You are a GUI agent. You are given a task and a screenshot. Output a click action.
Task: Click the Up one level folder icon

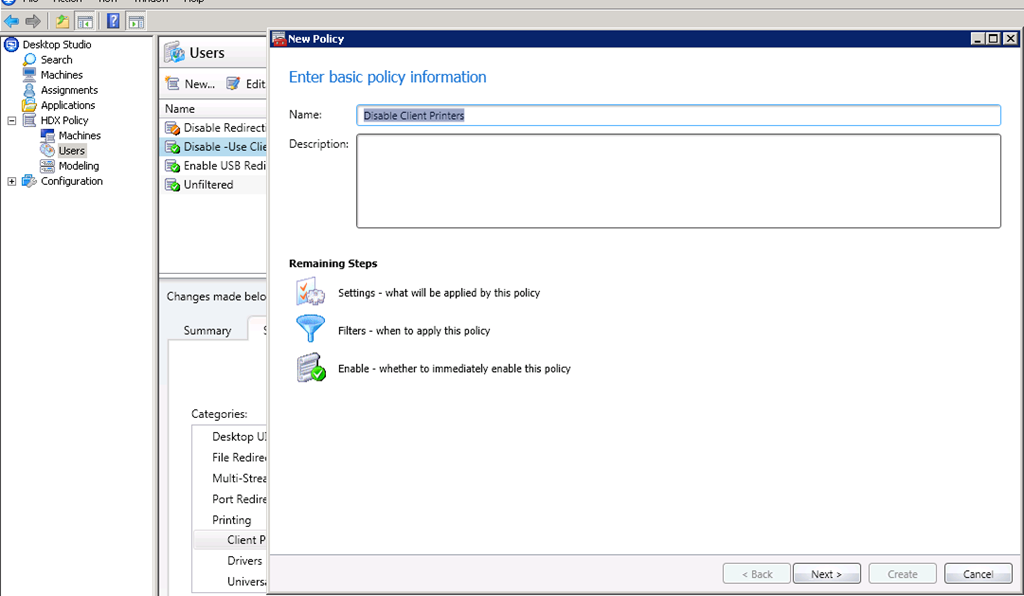point(63,21)
